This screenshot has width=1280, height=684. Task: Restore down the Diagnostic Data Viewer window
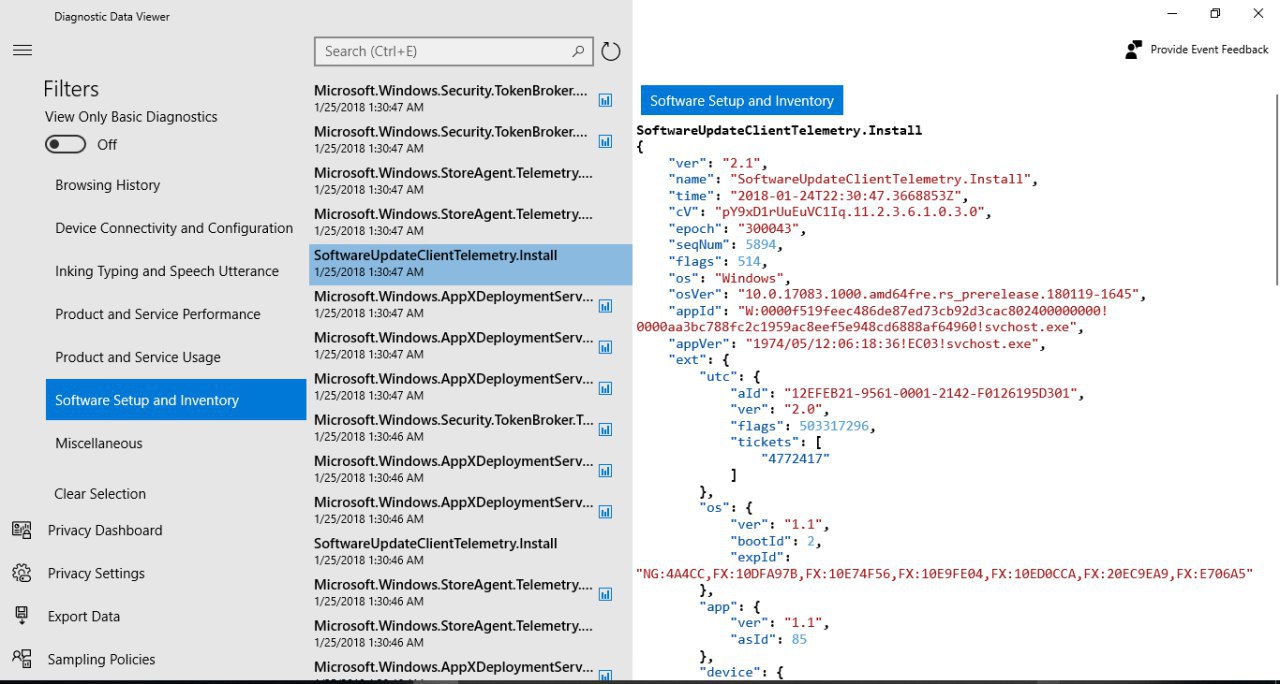[1215, 13]
